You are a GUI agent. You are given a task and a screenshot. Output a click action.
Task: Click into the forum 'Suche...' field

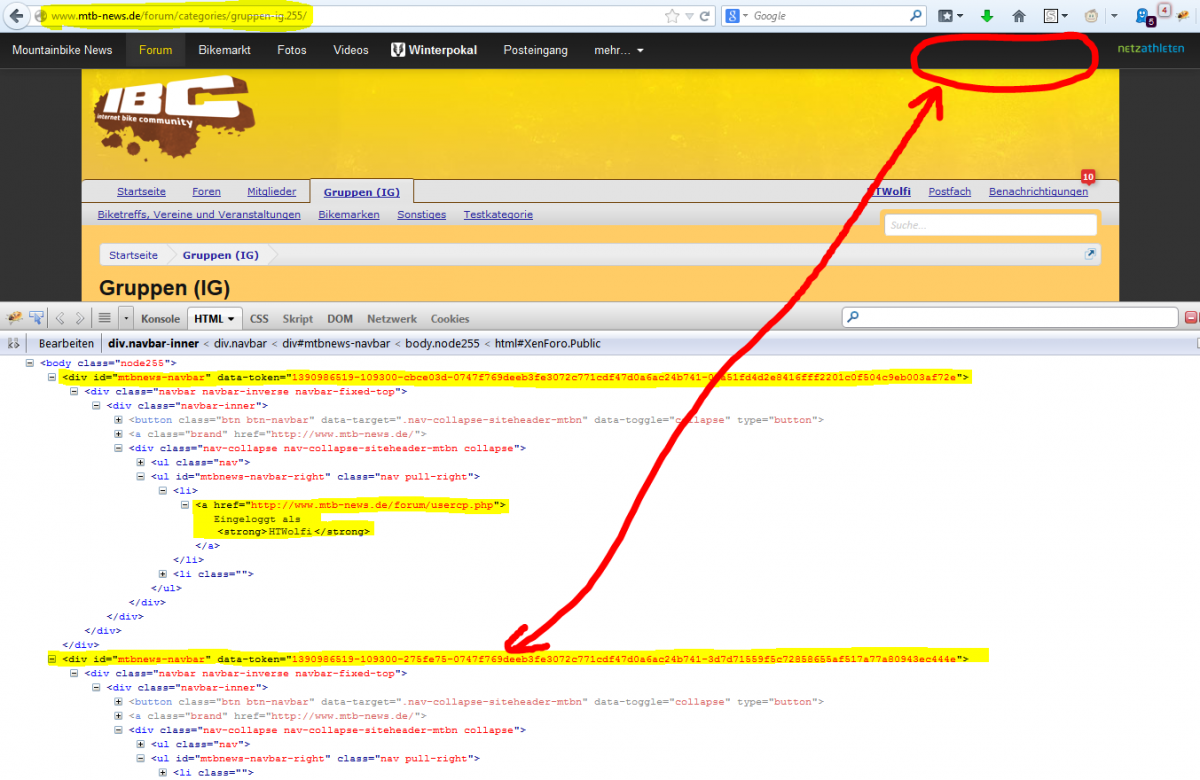click(x=990, y=225)
